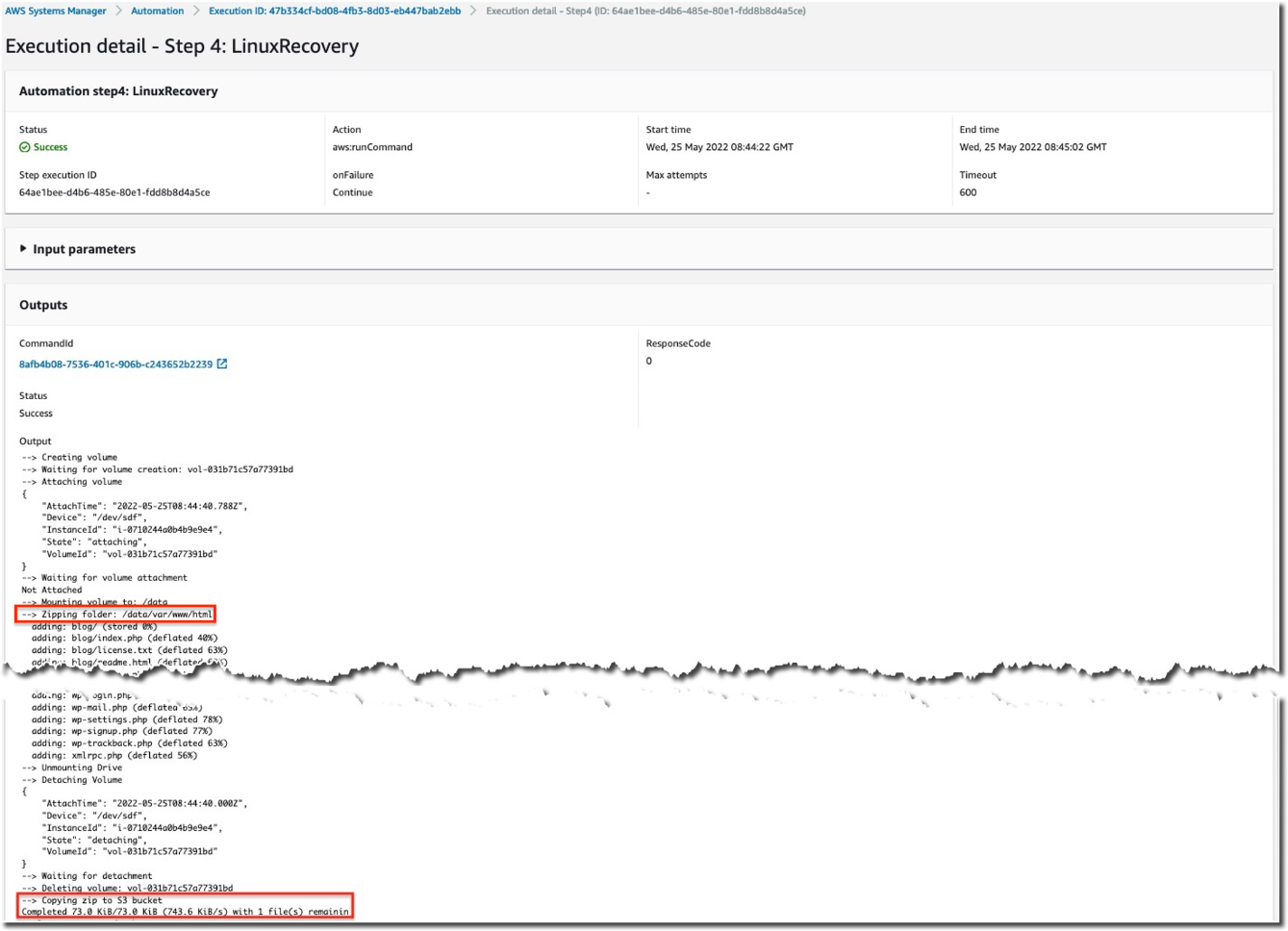
Task: Click the onFailure Continue value
Action: point(353,191)
